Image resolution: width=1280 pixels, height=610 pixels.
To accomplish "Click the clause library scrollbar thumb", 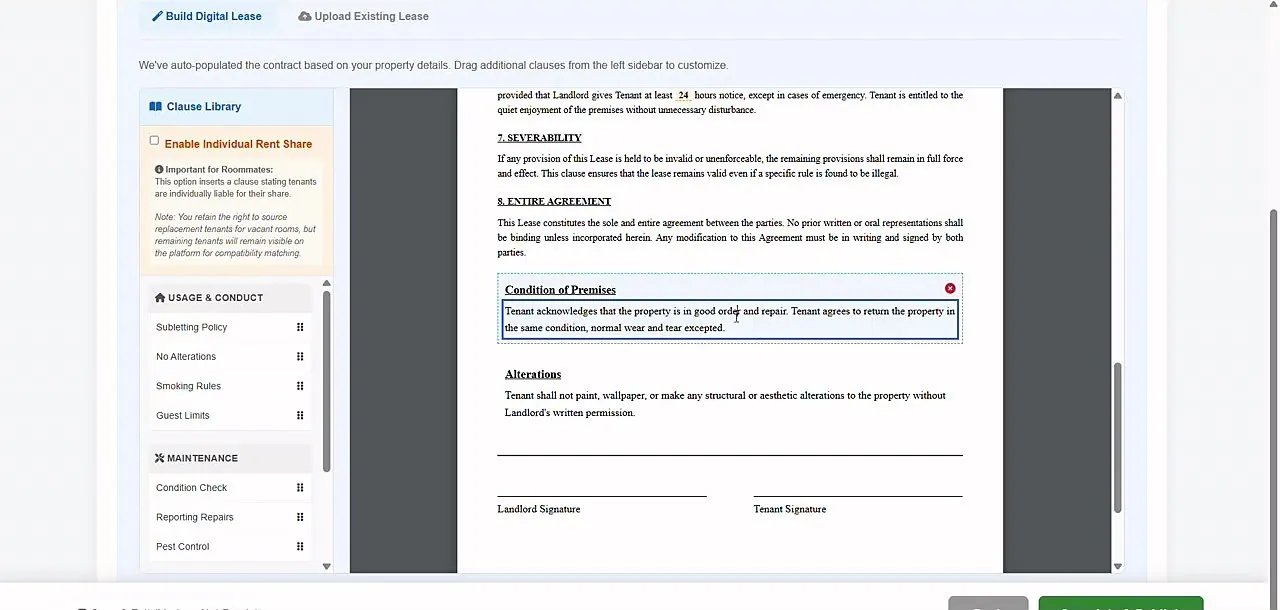I will click(327, 381).
